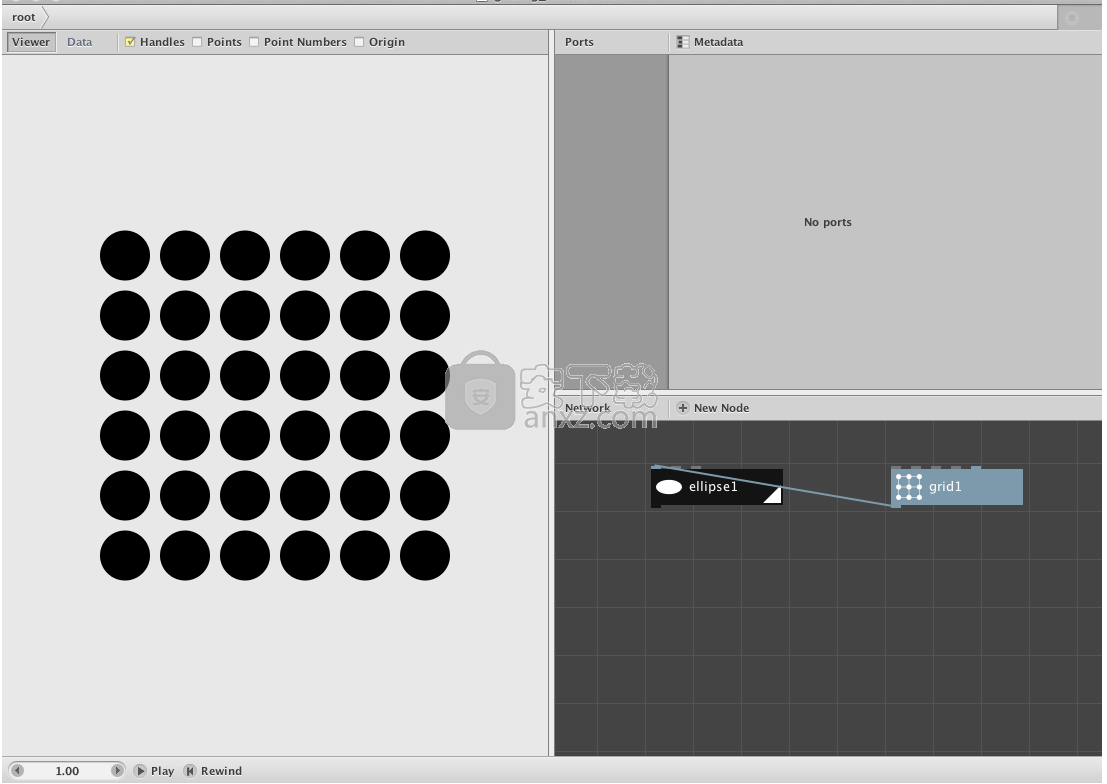1107x784 pixels.
Task: Enable the Origin checkbox
Action: click(x=359, y=42)
